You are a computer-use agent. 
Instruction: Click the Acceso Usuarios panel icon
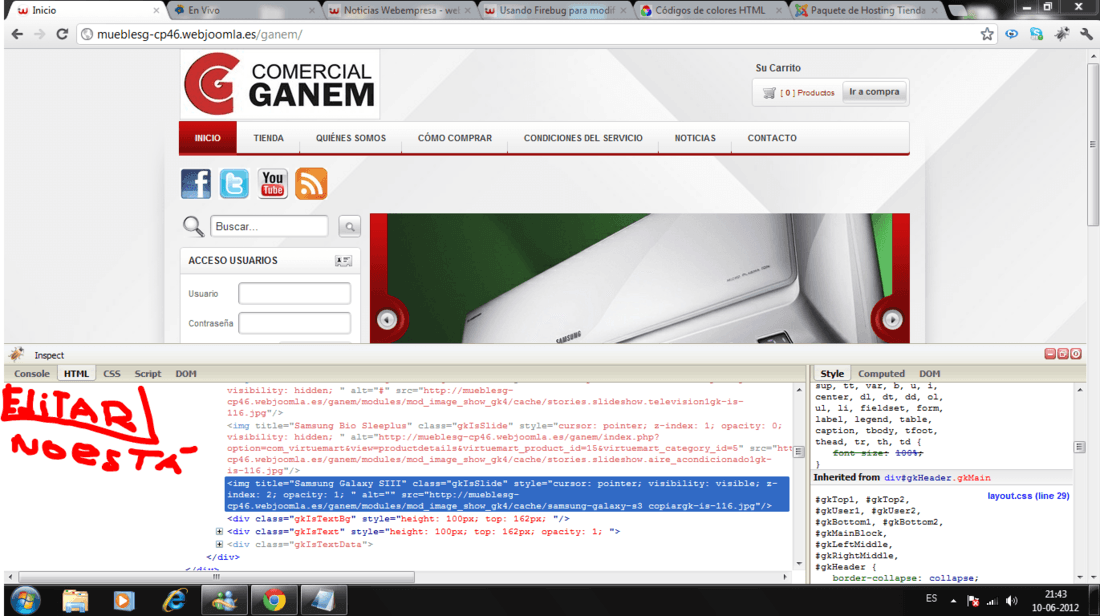coord(343,261)
